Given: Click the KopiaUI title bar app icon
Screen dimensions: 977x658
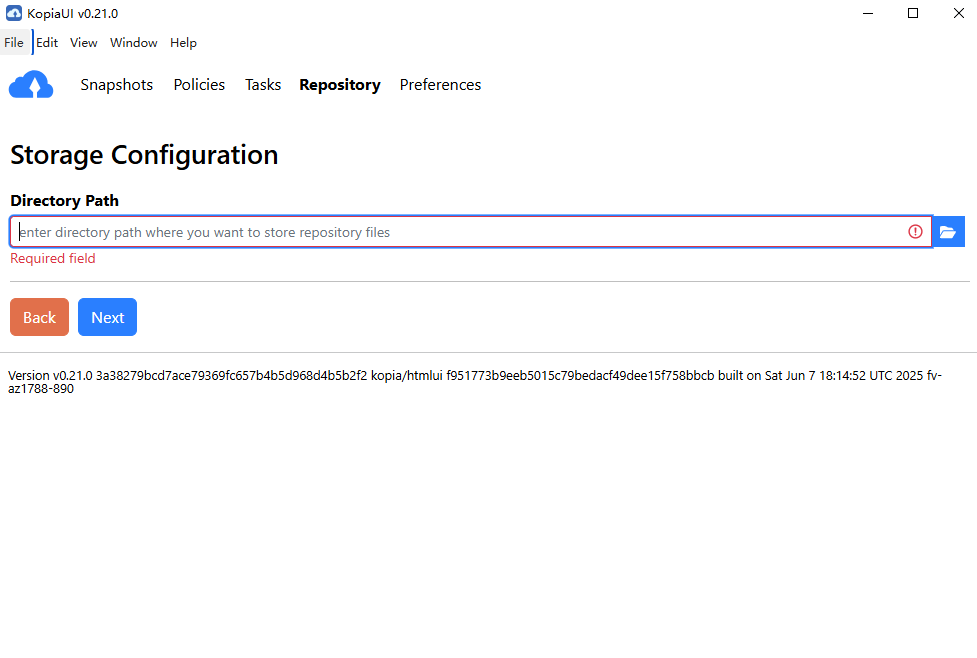Looking at the screenshot, I should coord(14,13).
